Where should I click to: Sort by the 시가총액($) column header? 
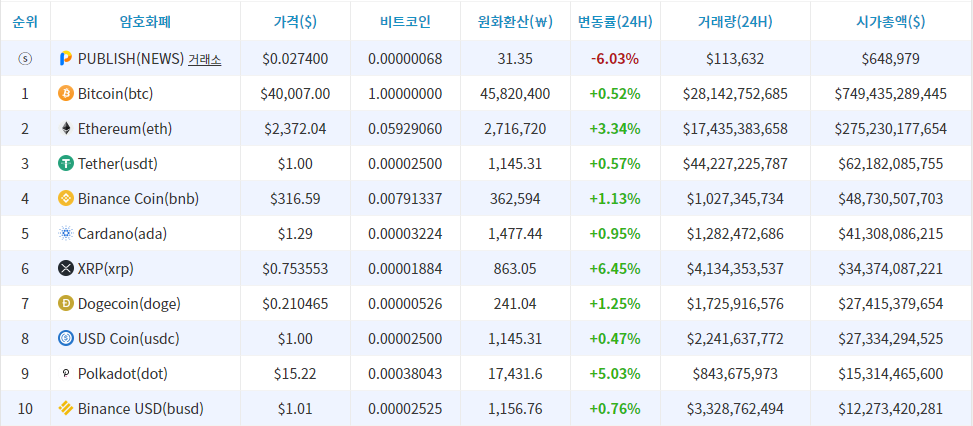(x=890, y=22)
